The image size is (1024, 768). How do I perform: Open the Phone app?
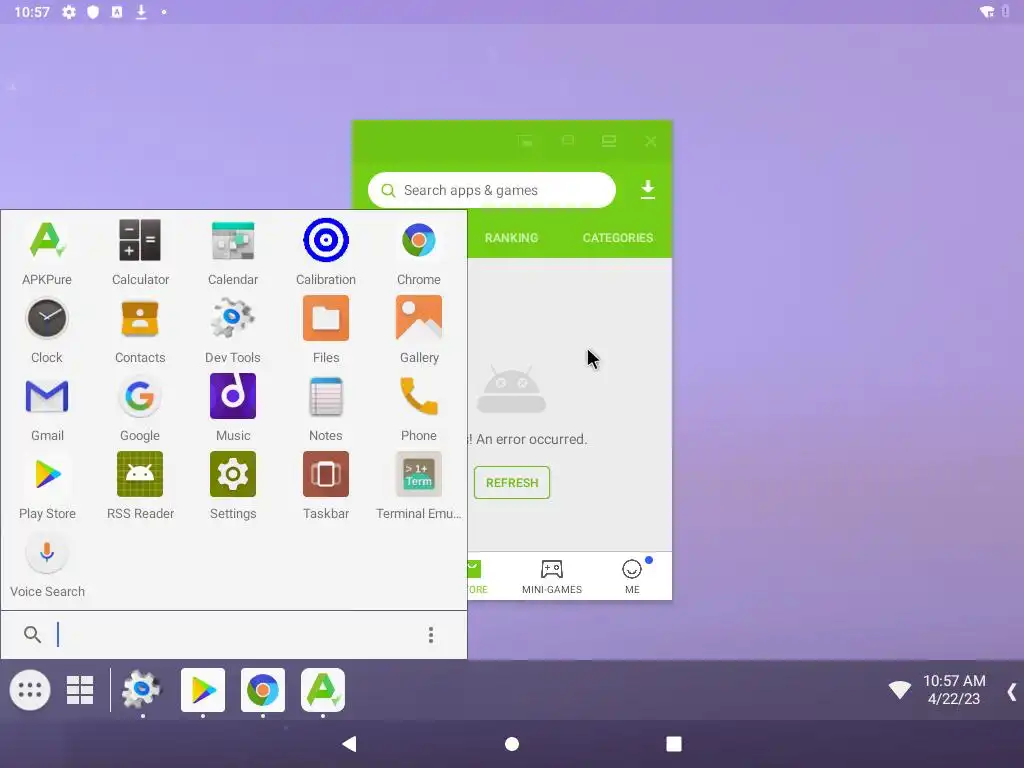click(x=419, y=408)
